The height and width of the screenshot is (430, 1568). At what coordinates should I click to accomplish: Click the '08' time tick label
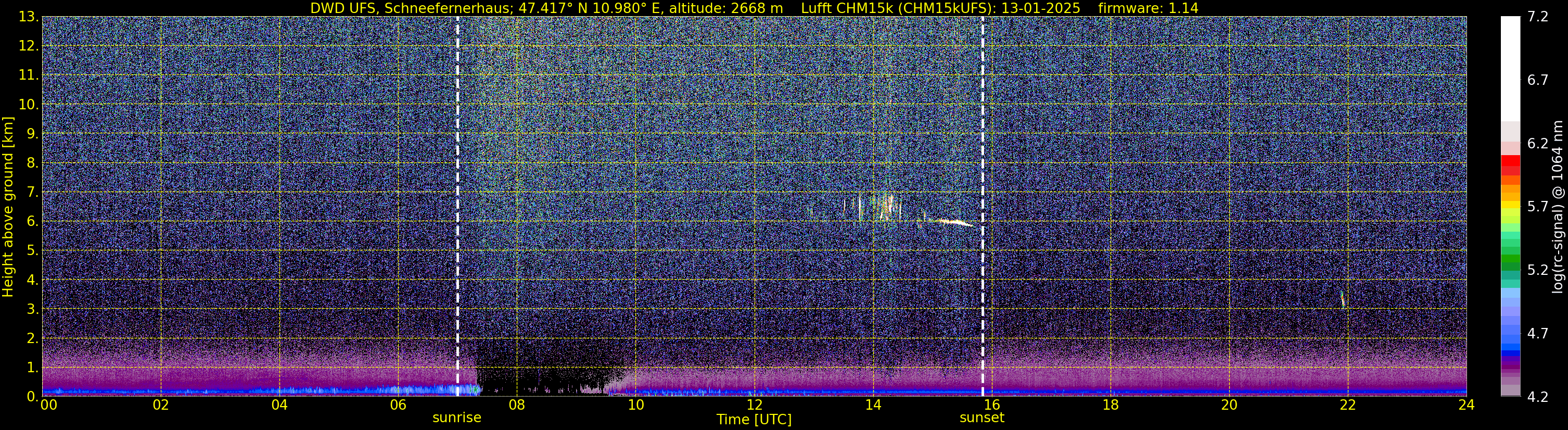(517, 405)
